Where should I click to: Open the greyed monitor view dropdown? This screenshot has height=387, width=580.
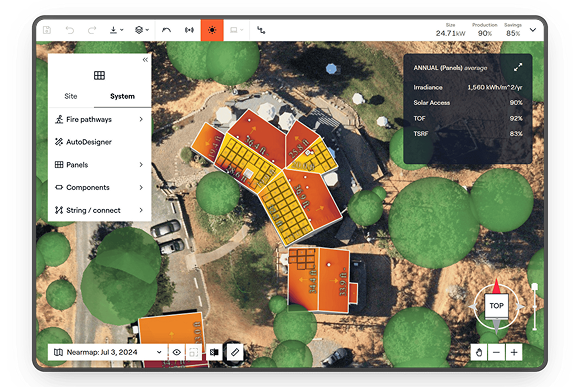(x=236, y=30)
